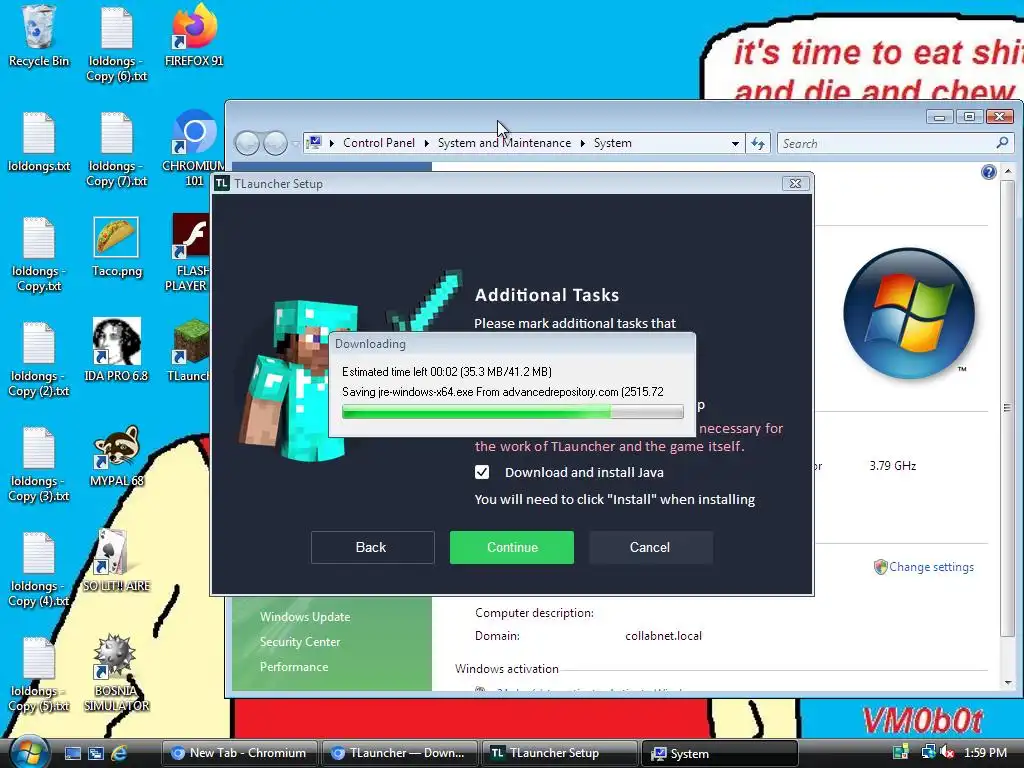The image size is (1024, 768).
Task: Click System and Maintenance breadcrumb segment
Action: 504,143
